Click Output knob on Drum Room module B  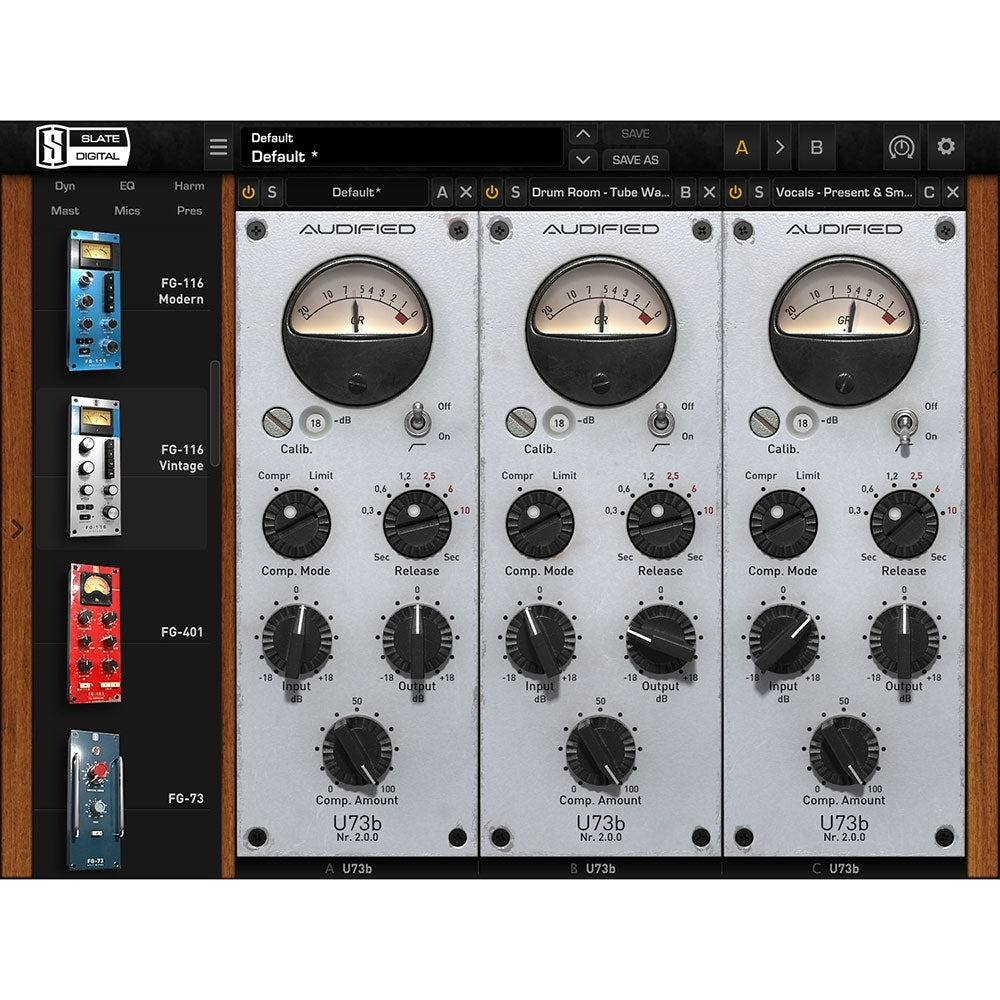661,639
